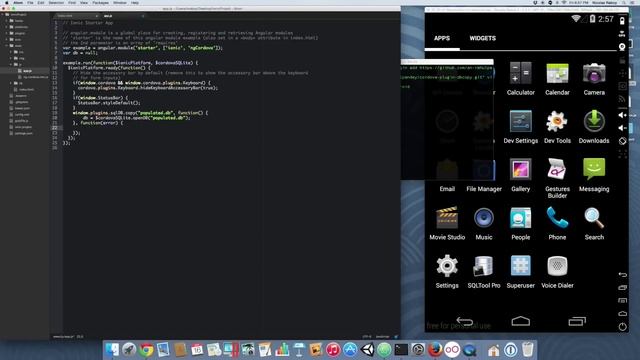This screenshot has width=640, height=360.
Task: Open config.xml in the project tree
Action: [22, 114]
